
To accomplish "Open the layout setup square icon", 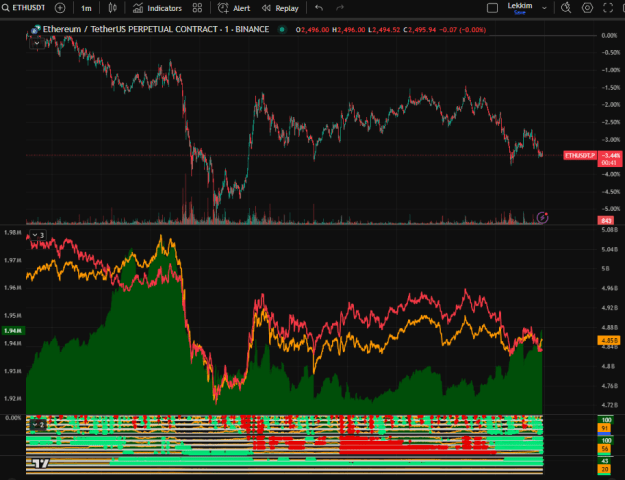I will coord(492,8).
